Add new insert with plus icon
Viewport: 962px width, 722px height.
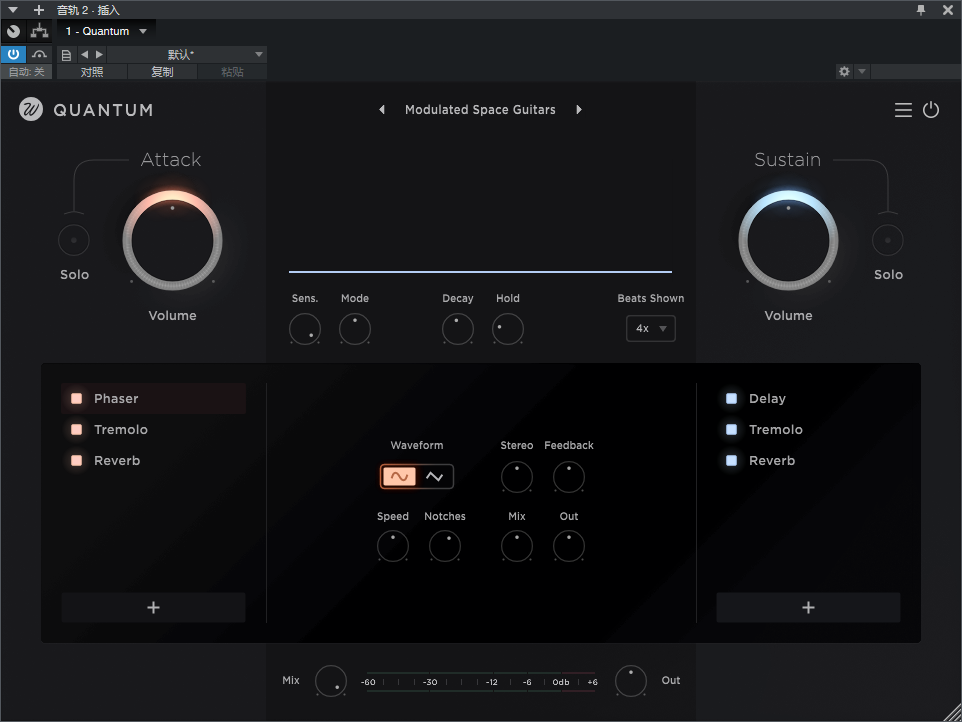39,10
